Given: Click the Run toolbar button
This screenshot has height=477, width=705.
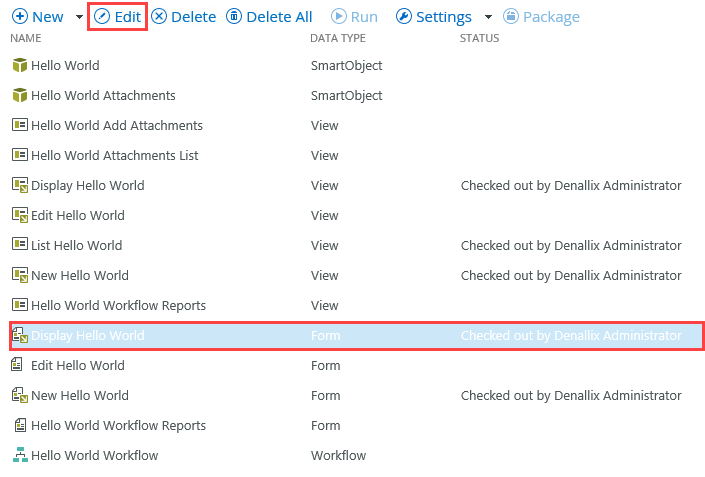Looking at the screenshot, I should tap(354, 17).
